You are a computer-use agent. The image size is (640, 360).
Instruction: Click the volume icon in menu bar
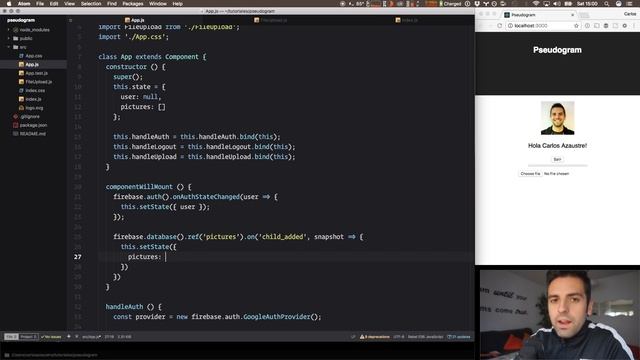(x=557, y=4)
